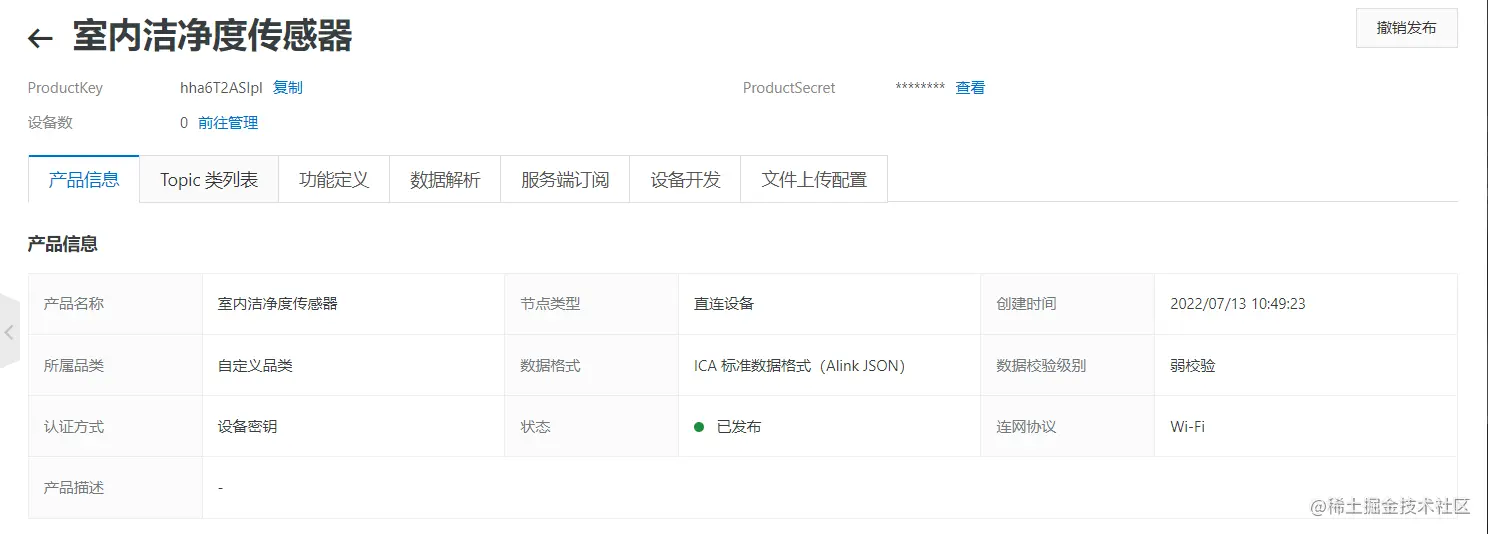Select the 产品信息 tab

84,180
